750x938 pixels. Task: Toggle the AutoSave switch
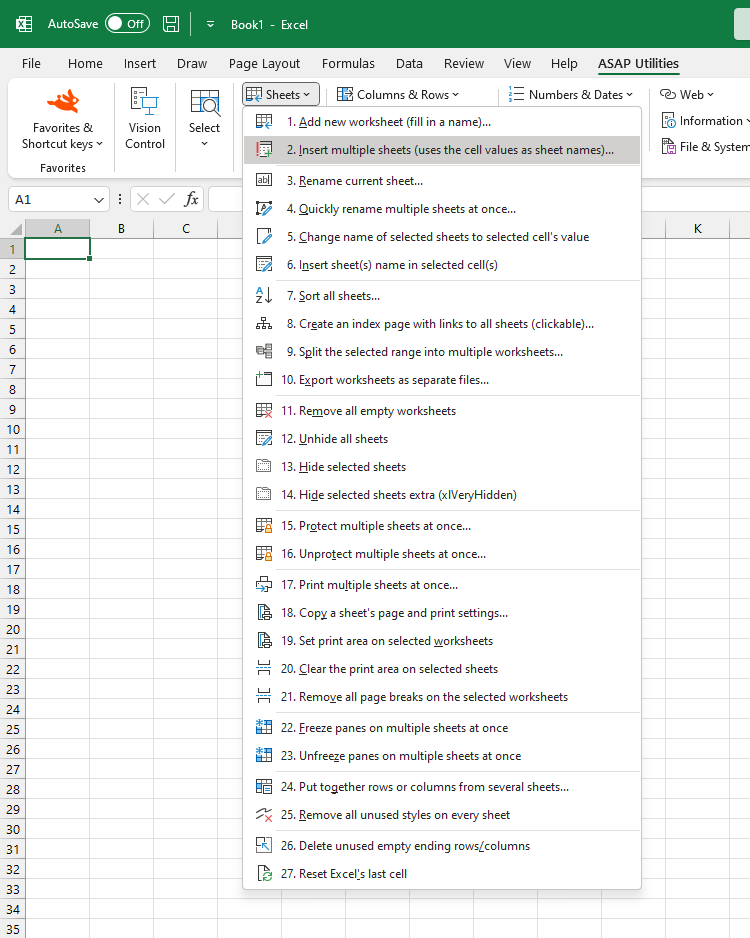[127, 24]
